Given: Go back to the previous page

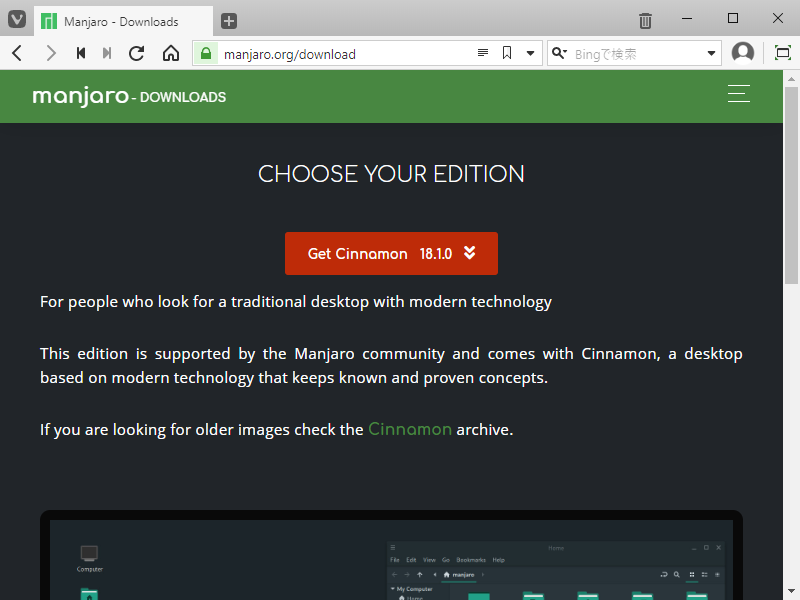Looking at the screenshot, I should point(17,53).
